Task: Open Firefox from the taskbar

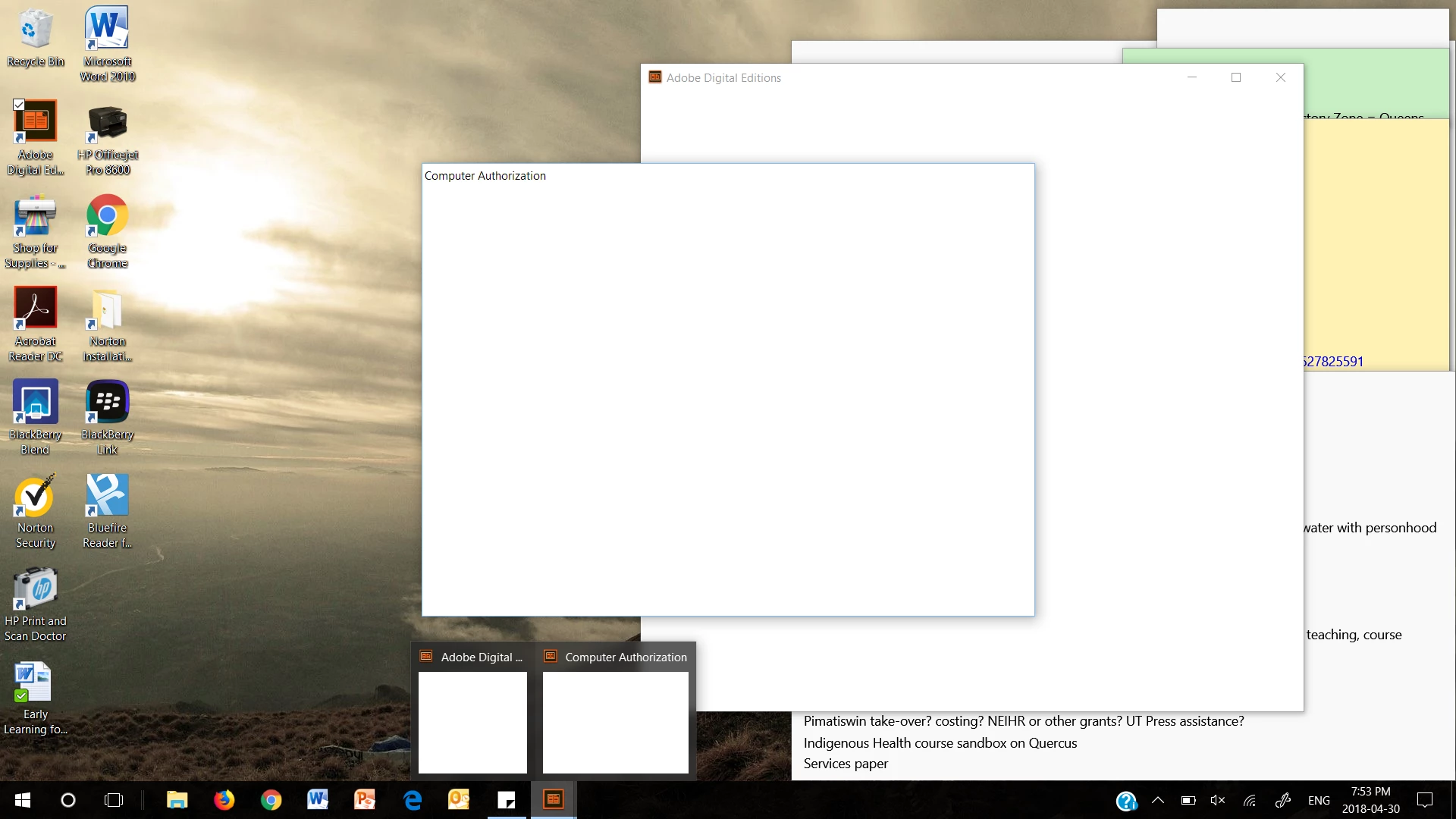Action: (224, 799)
